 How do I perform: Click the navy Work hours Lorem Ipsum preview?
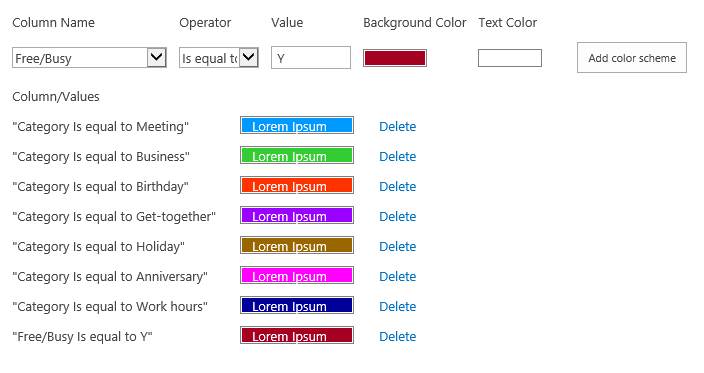(297, 306)
